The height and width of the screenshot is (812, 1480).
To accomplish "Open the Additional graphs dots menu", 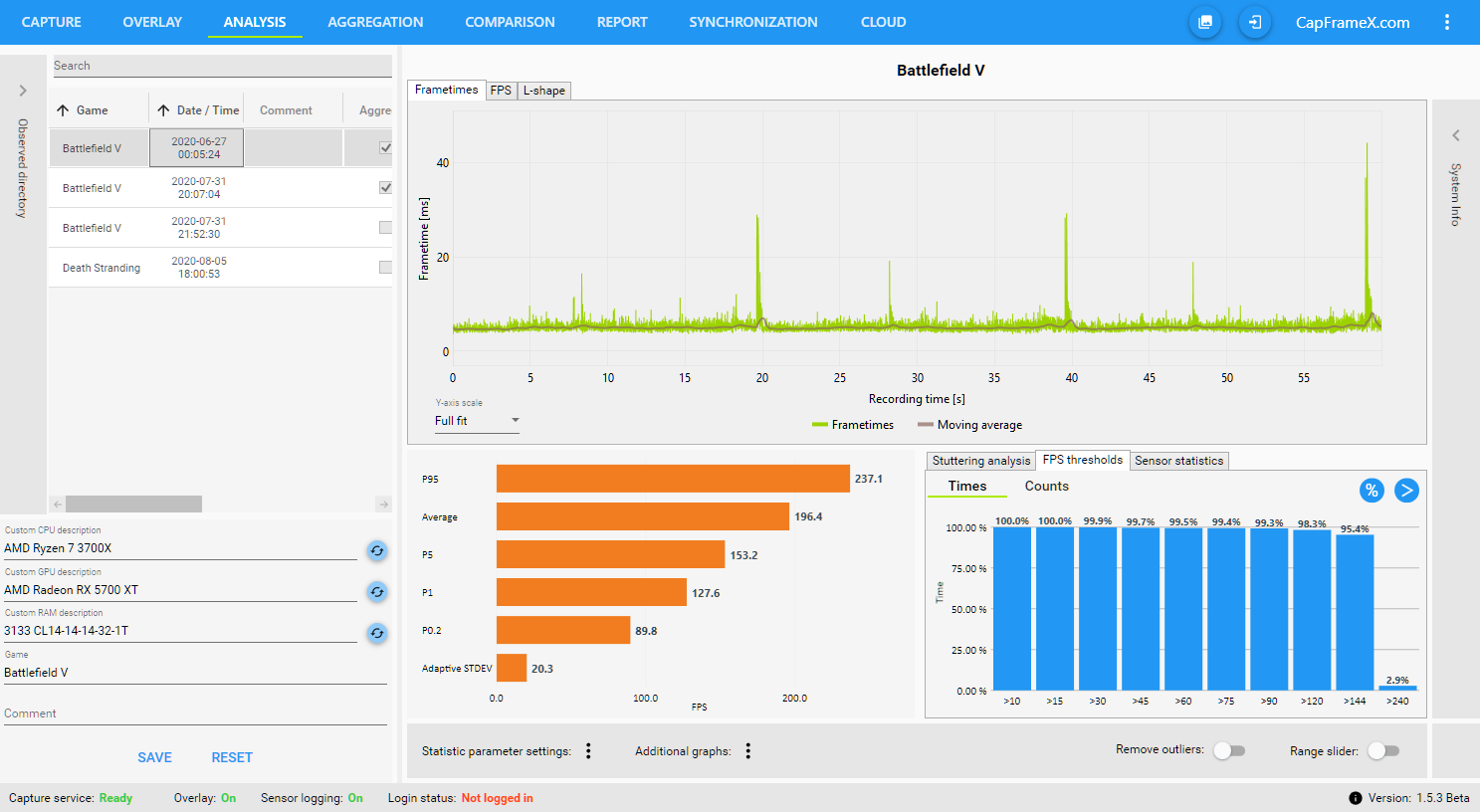I will (747, 751).
